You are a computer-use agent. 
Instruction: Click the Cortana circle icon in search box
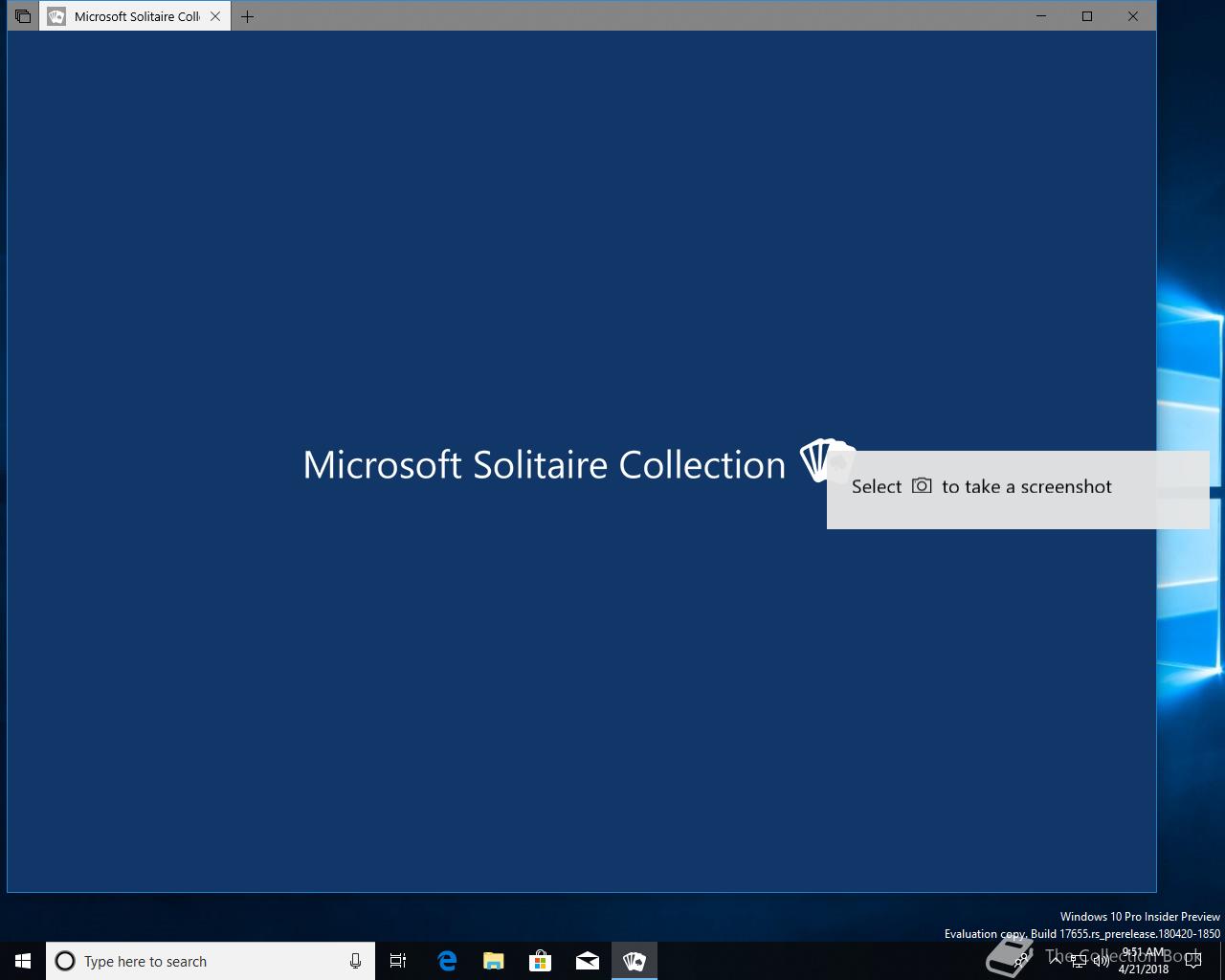coord(65,961)
